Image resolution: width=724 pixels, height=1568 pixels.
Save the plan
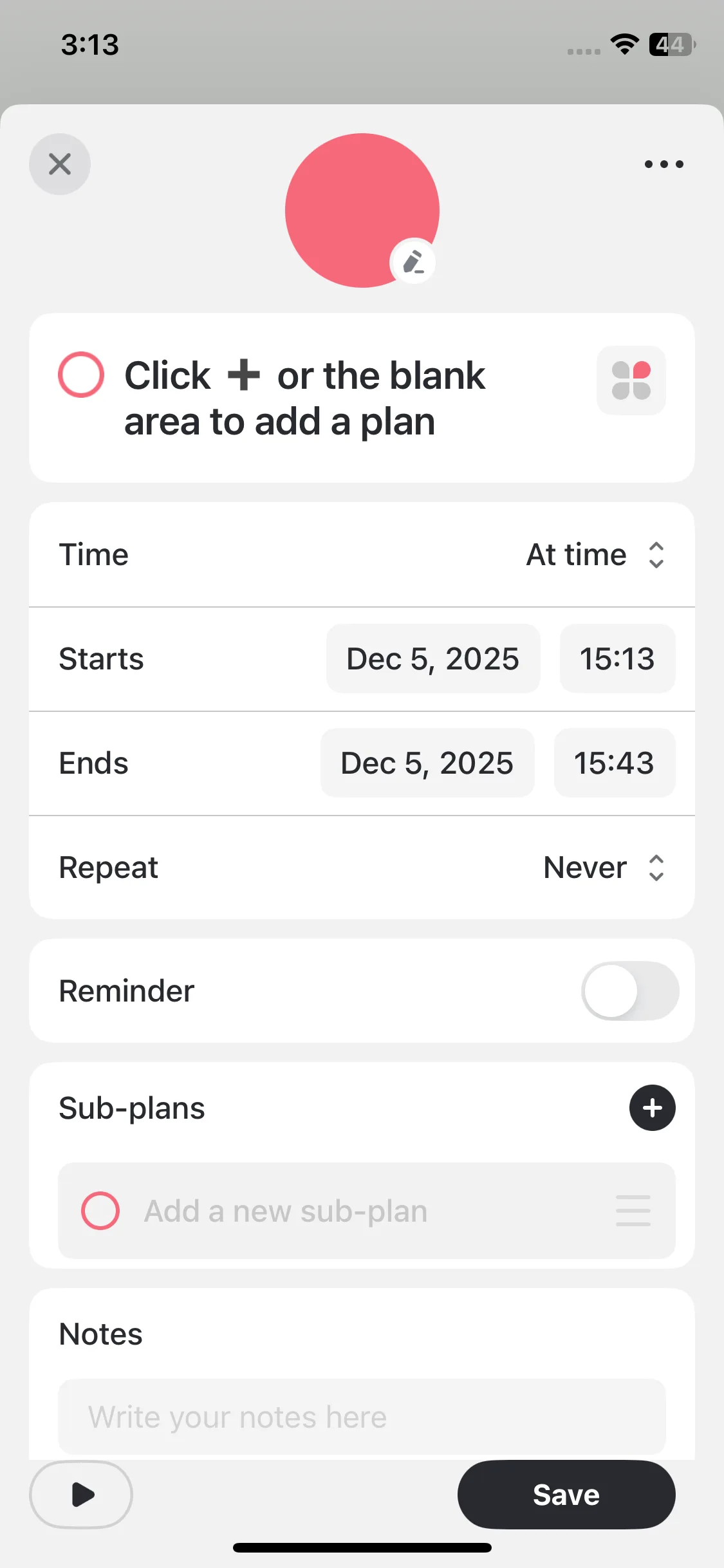click(x=566, y=1495)
